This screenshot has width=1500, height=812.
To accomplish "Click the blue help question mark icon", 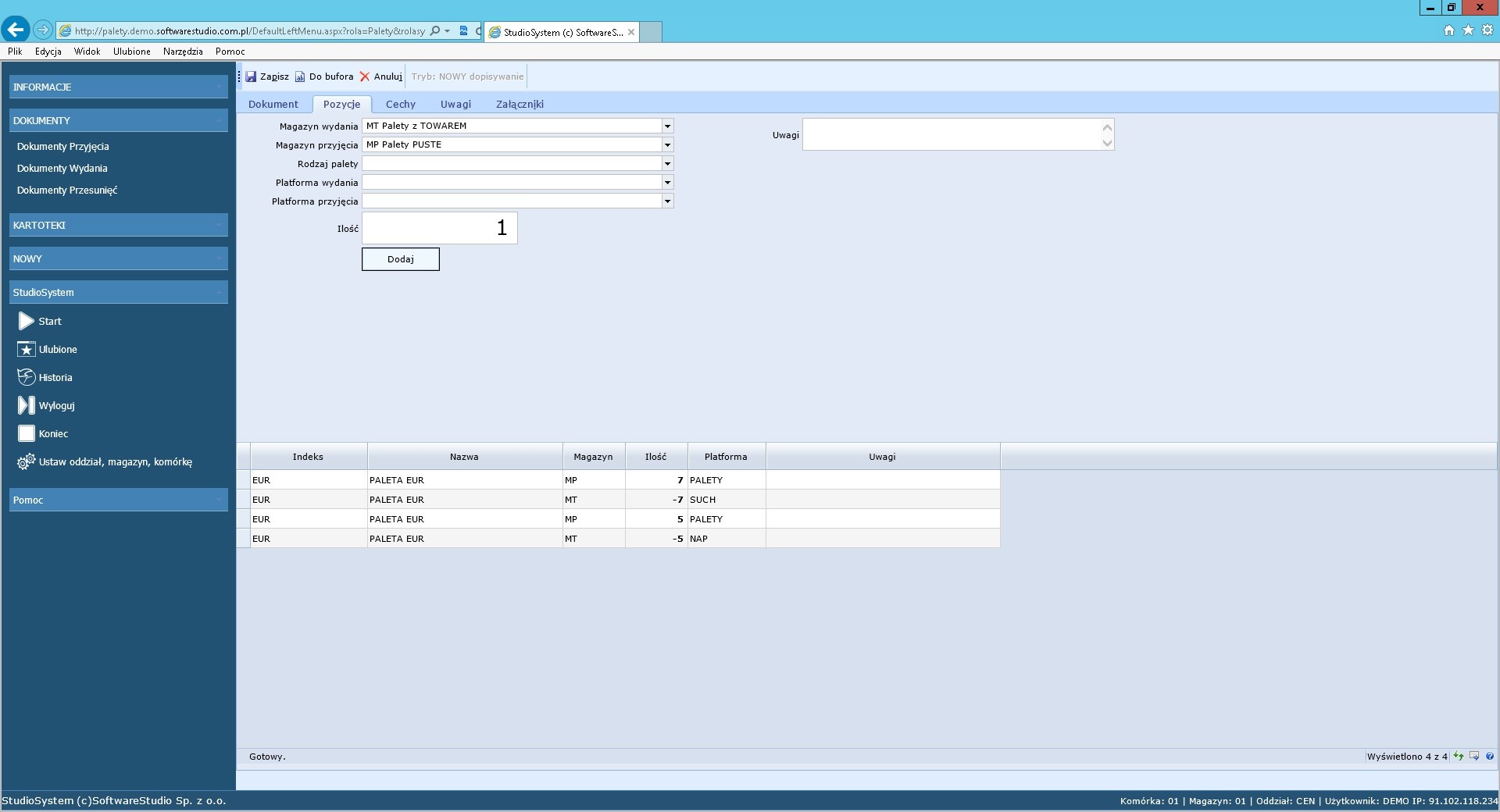I will 1490,756.
